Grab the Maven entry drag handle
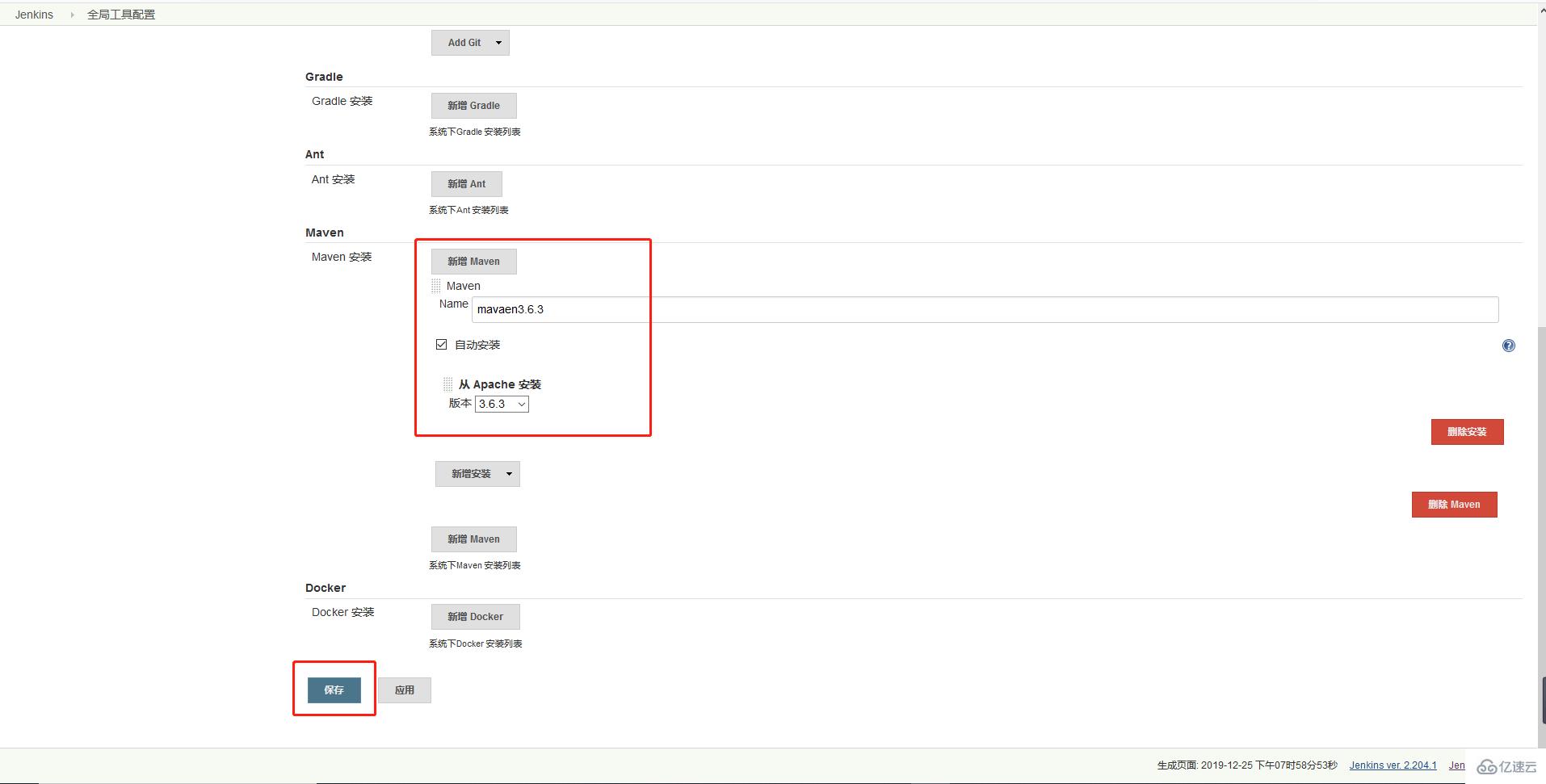 [436, 286]
